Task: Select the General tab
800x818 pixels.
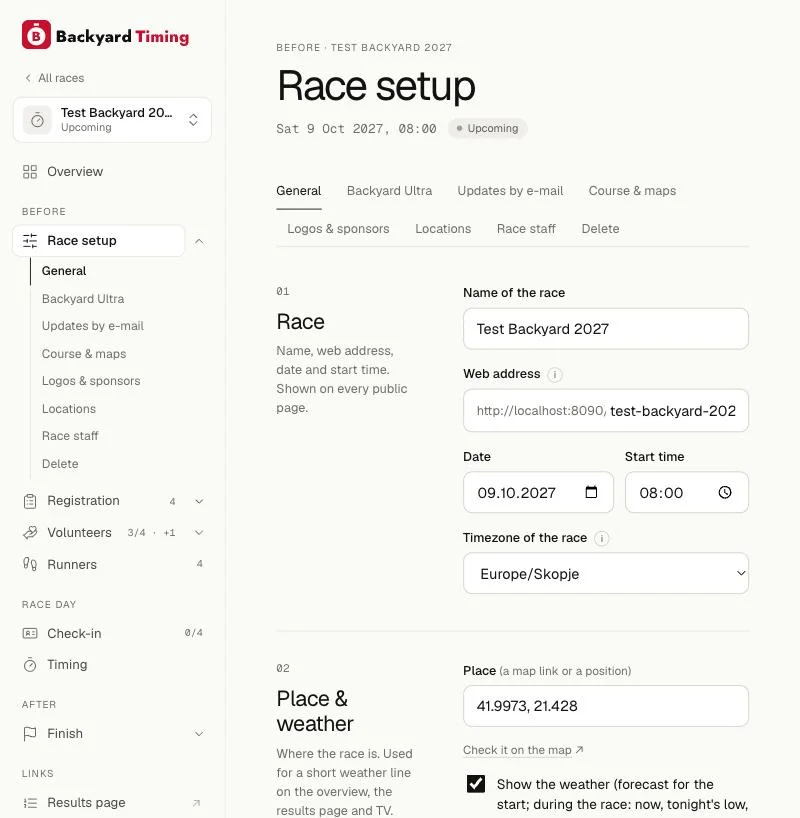Action: 298,191
